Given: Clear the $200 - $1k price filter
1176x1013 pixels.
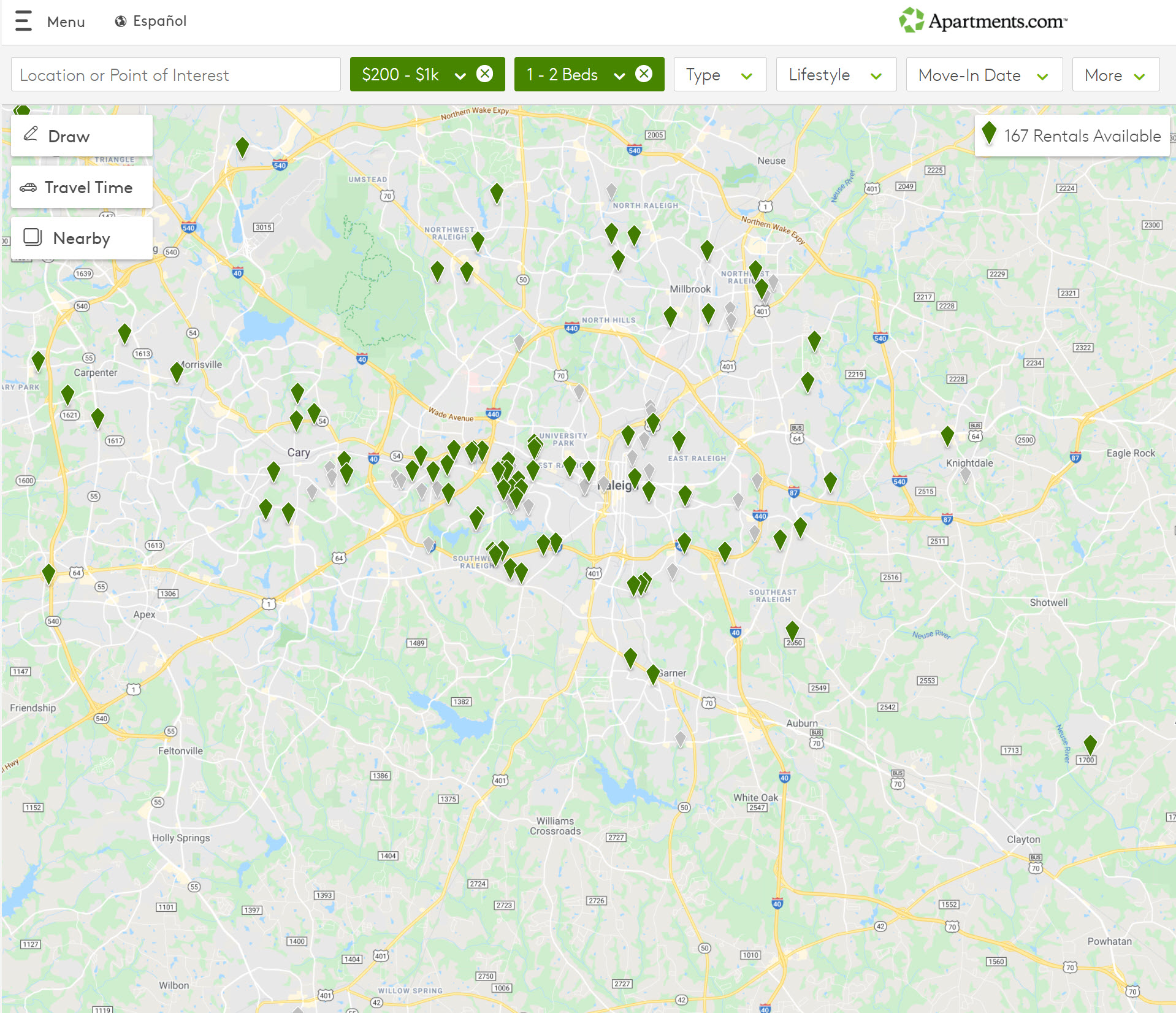Looking at the screenshot, I should [484, 74].
